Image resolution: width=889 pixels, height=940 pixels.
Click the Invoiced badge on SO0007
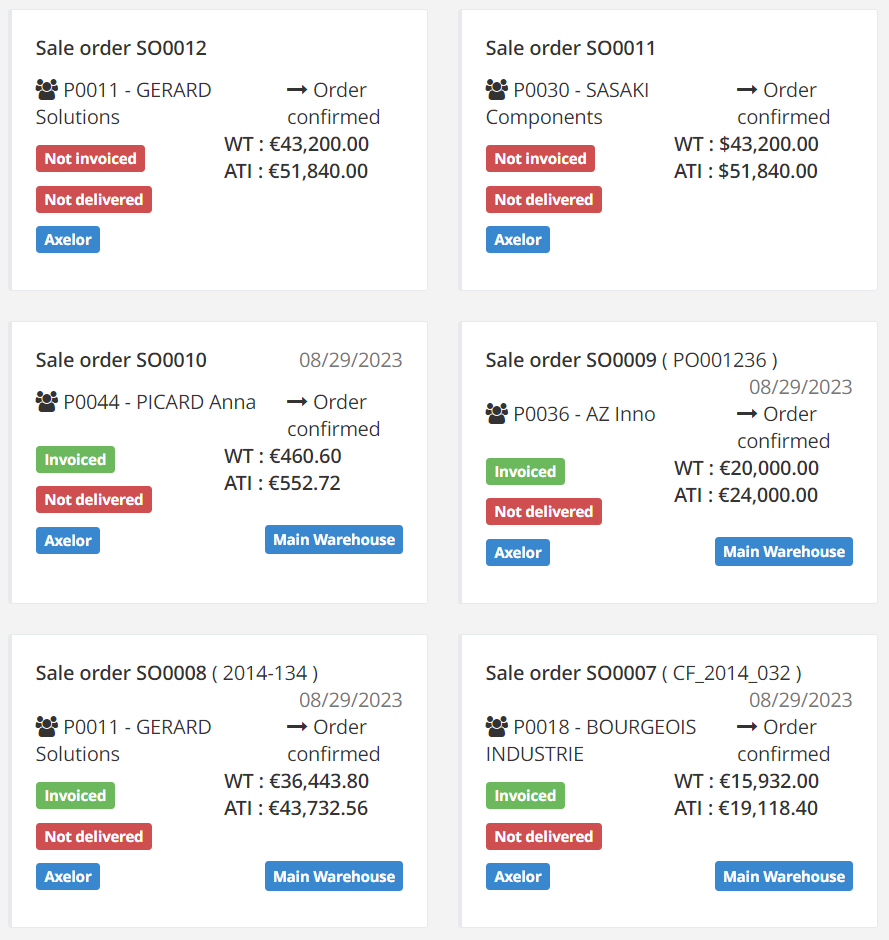pos(525,796)
